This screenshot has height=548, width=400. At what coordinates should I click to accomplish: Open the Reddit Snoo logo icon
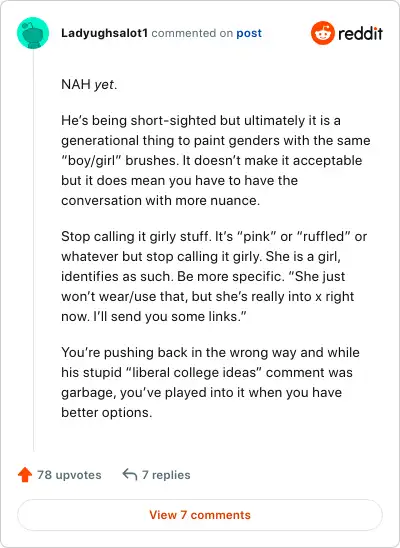323,33
